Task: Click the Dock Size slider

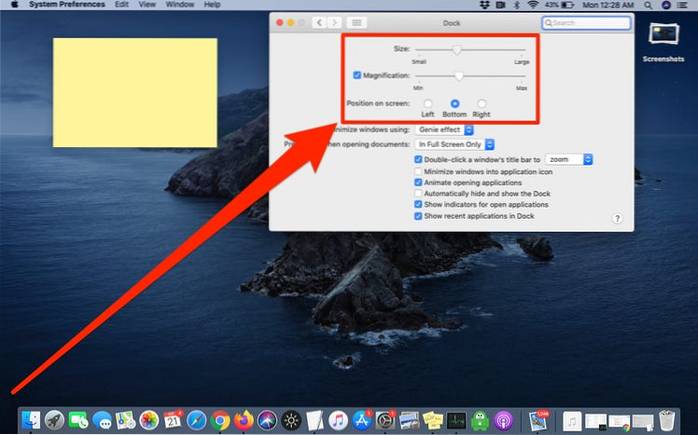Action: pos(457,48)
